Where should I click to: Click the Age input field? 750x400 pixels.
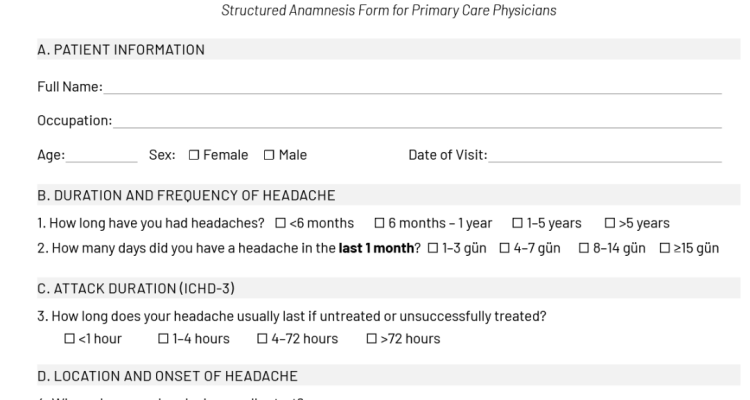(x=102, y=155)
